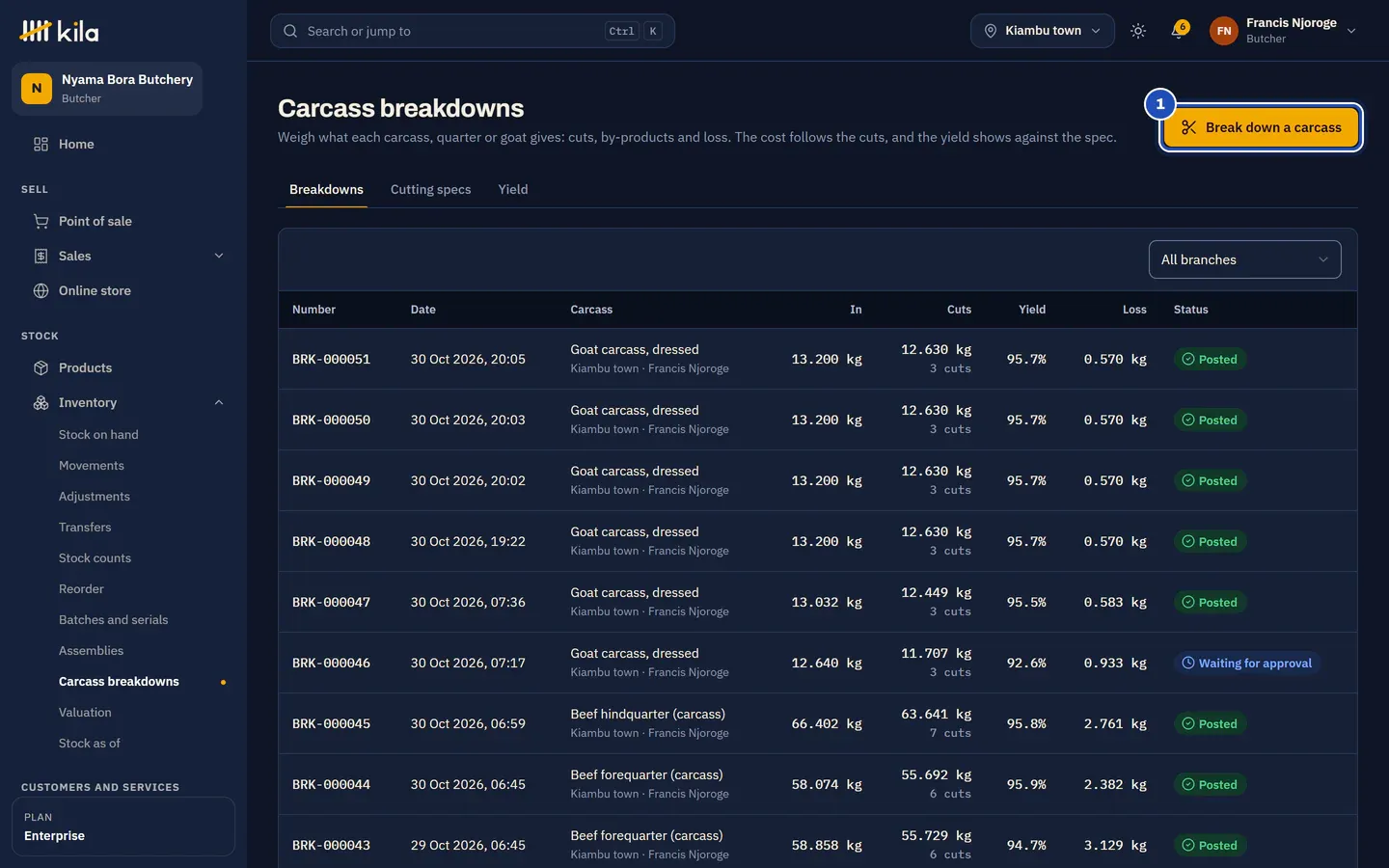Open the Transfers sidebar item
The image size is (1389, 868).
coord(85,528)
